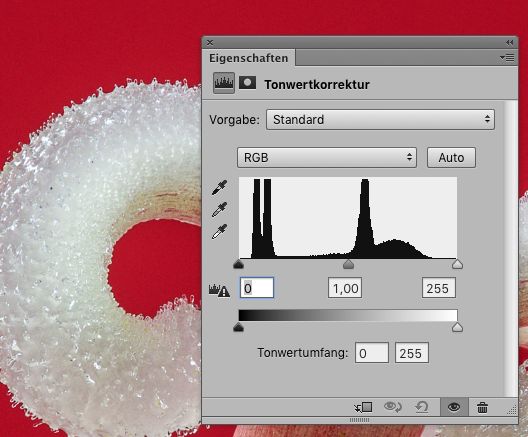This screenshot has height=437, width=528.
Task: Clip adjustment to layer below
Action: tap(363, 407)
